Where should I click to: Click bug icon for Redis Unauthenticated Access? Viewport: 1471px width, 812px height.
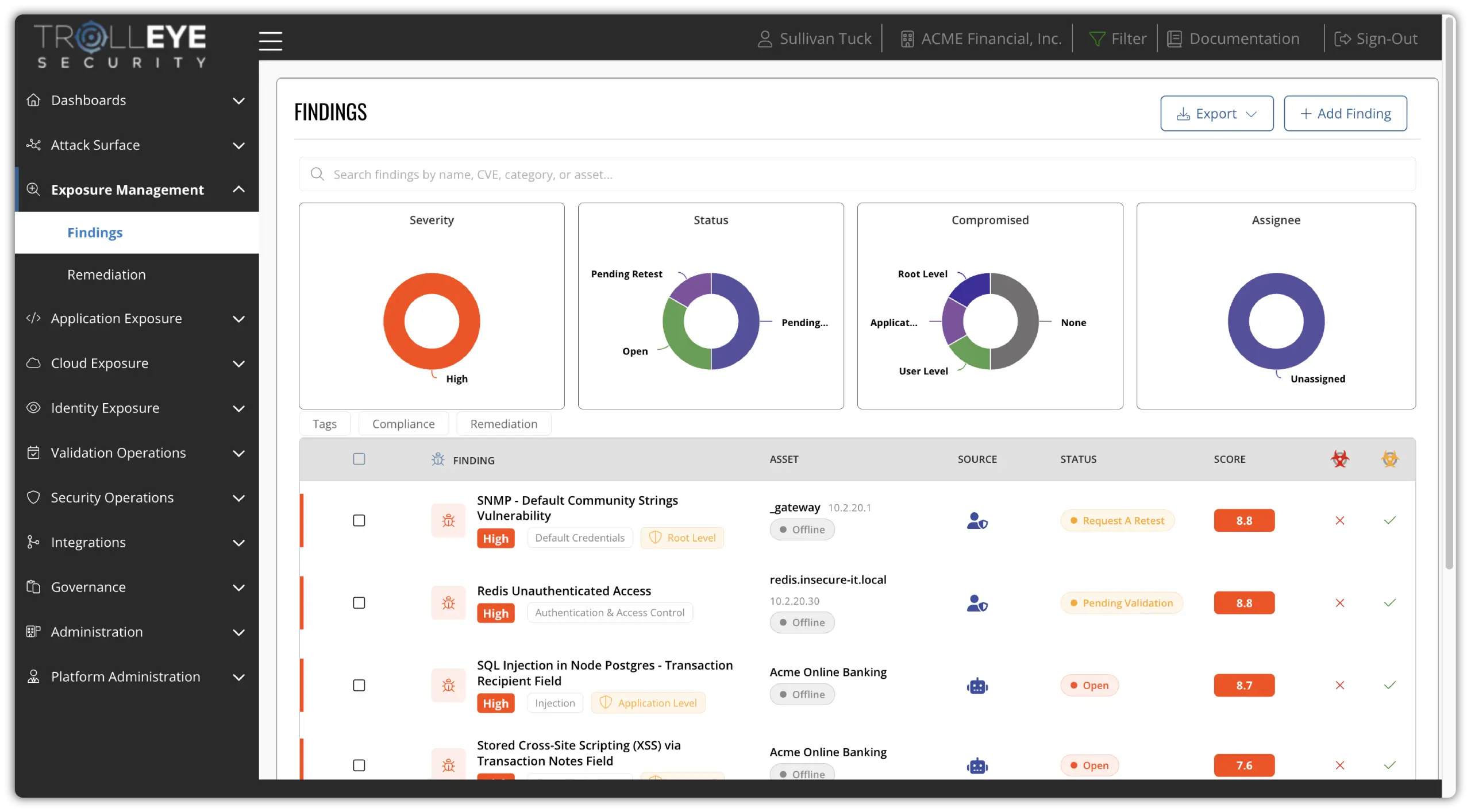click(x=448, y=602)
